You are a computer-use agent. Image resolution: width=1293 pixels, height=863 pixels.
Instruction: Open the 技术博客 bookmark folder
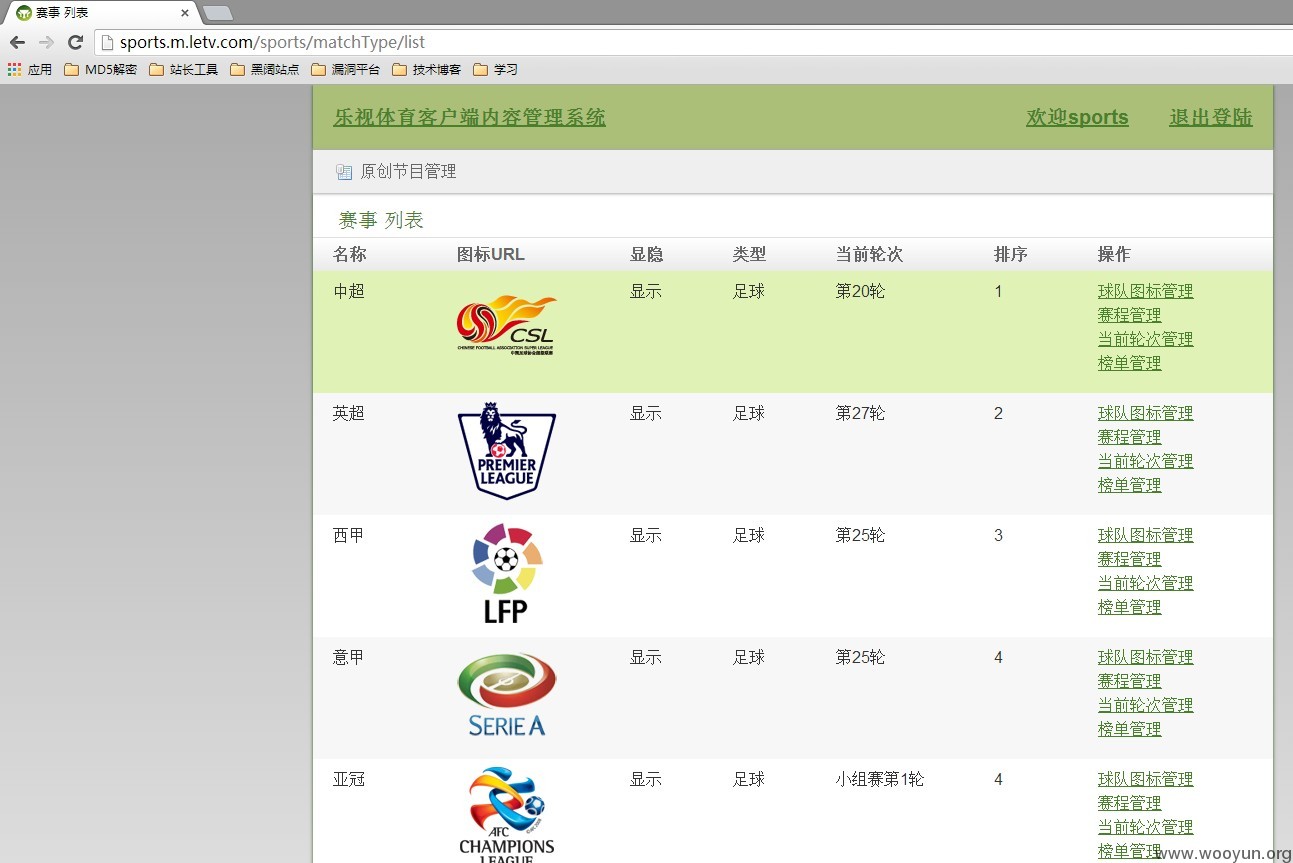(427, 70)
